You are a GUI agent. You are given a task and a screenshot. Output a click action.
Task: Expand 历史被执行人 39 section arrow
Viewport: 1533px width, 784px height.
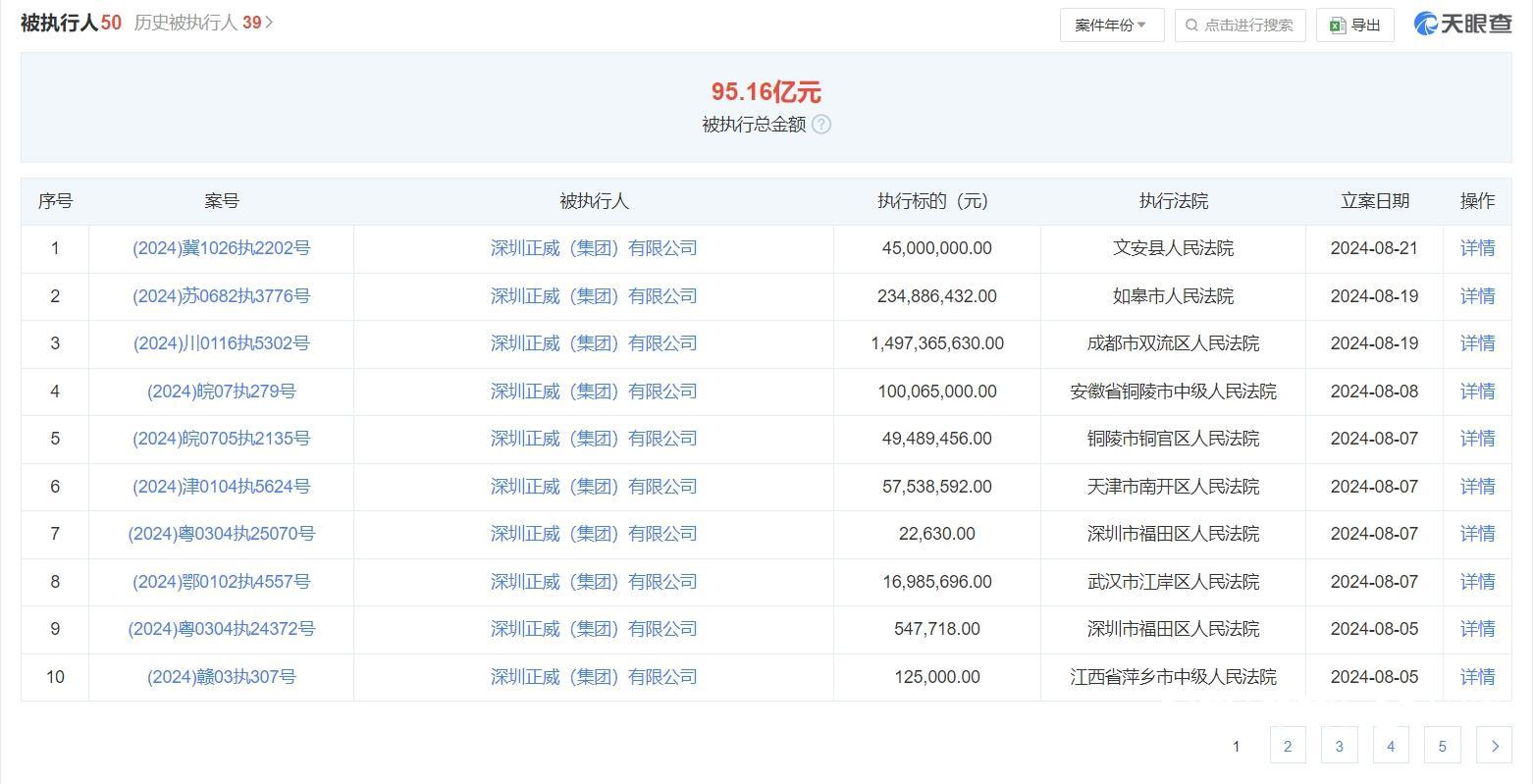pyautogui.click(x=270, y=22)
